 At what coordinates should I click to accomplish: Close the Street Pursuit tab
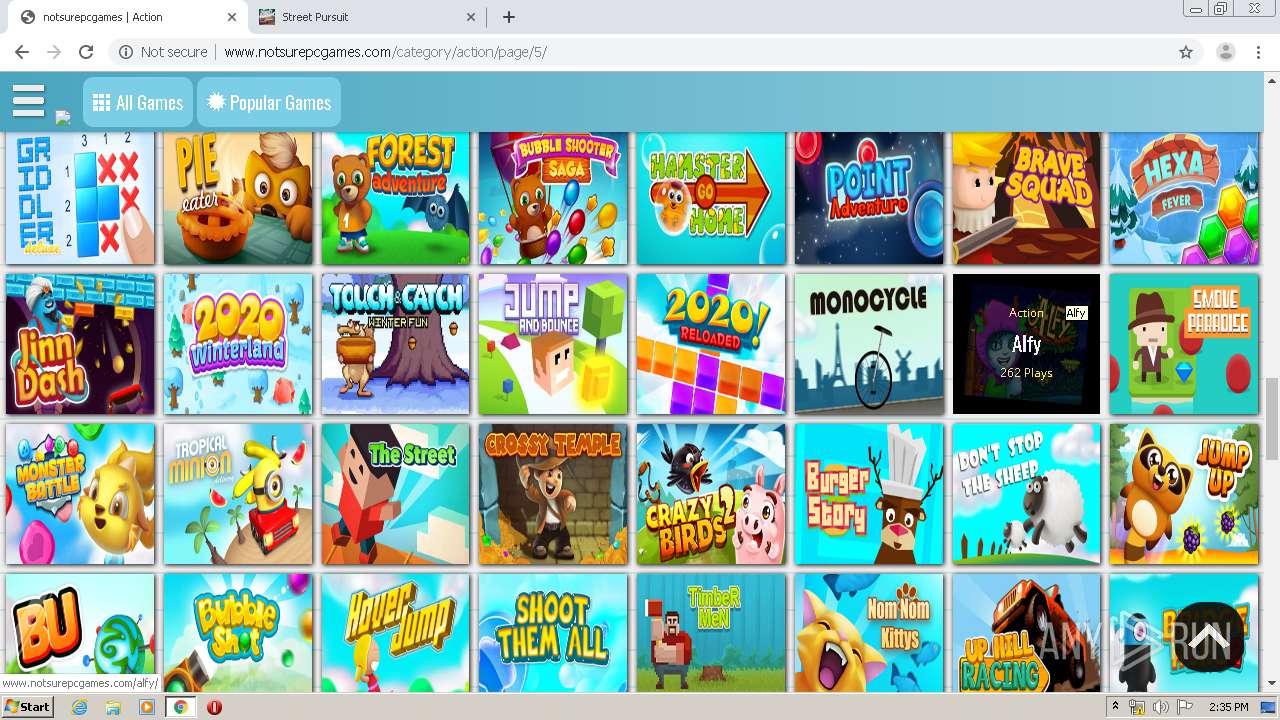pyautogui.click(x=471, y=17)
